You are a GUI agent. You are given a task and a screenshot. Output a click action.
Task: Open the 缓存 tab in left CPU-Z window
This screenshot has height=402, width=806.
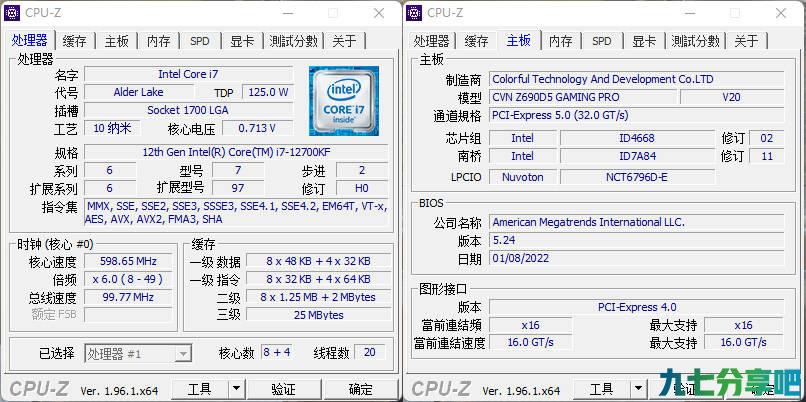[x=75, y=41]
